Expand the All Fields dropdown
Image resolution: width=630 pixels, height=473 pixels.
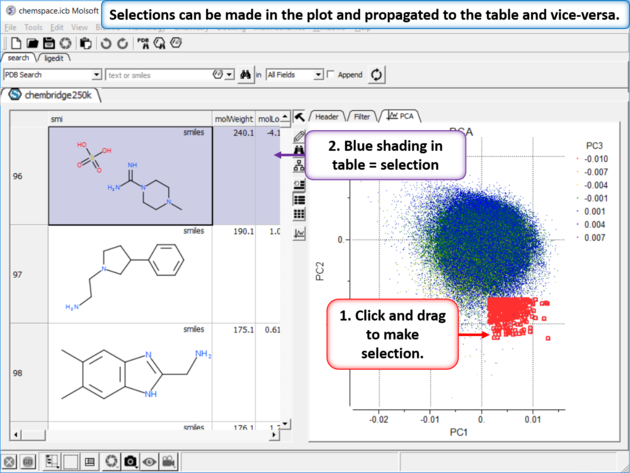pos(318,75)
